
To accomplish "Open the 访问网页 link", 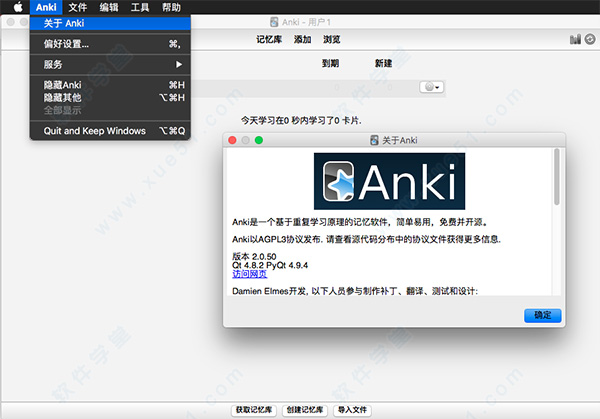I will pos(249,274).
